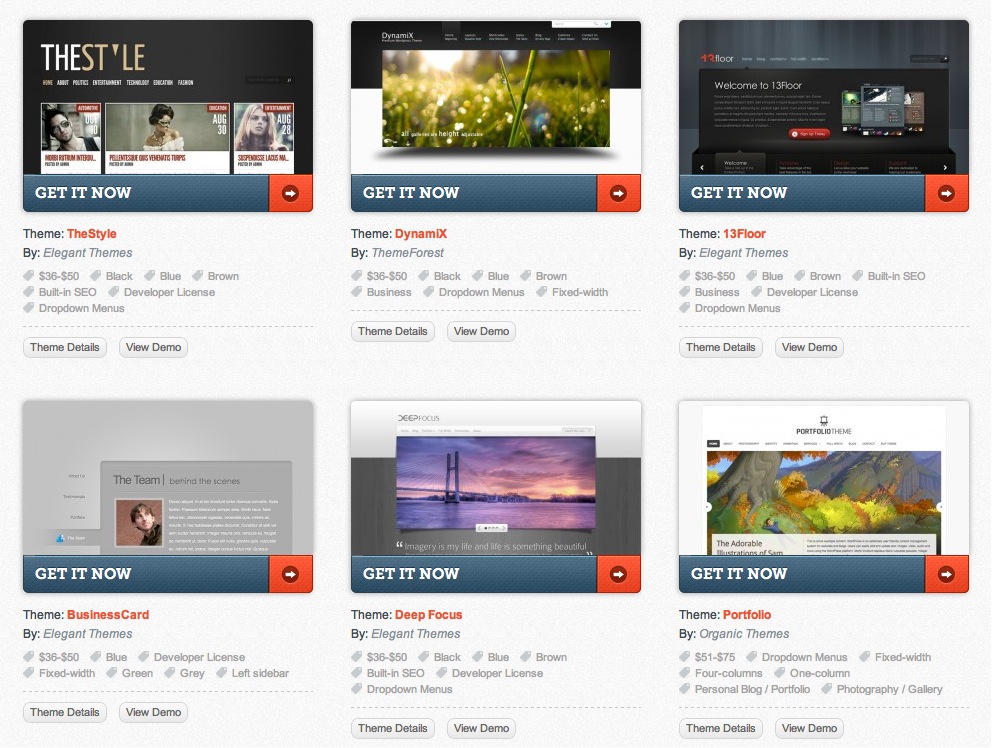This screenshot has height=748, width=992.
Task: Click the orange arrow on TheStyle card
Action: coord(290,193)
